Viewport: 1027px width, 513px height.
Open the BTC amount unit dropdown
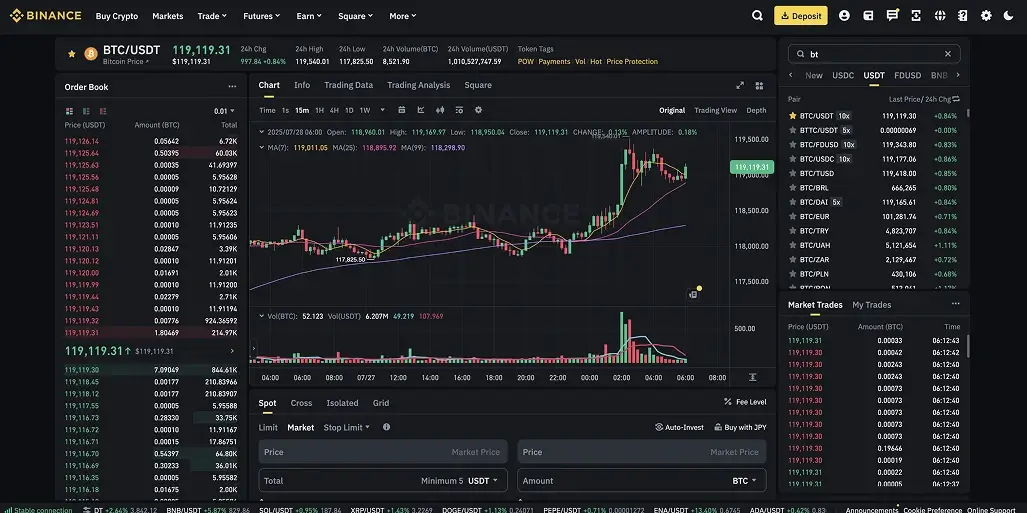click(744, 480)
